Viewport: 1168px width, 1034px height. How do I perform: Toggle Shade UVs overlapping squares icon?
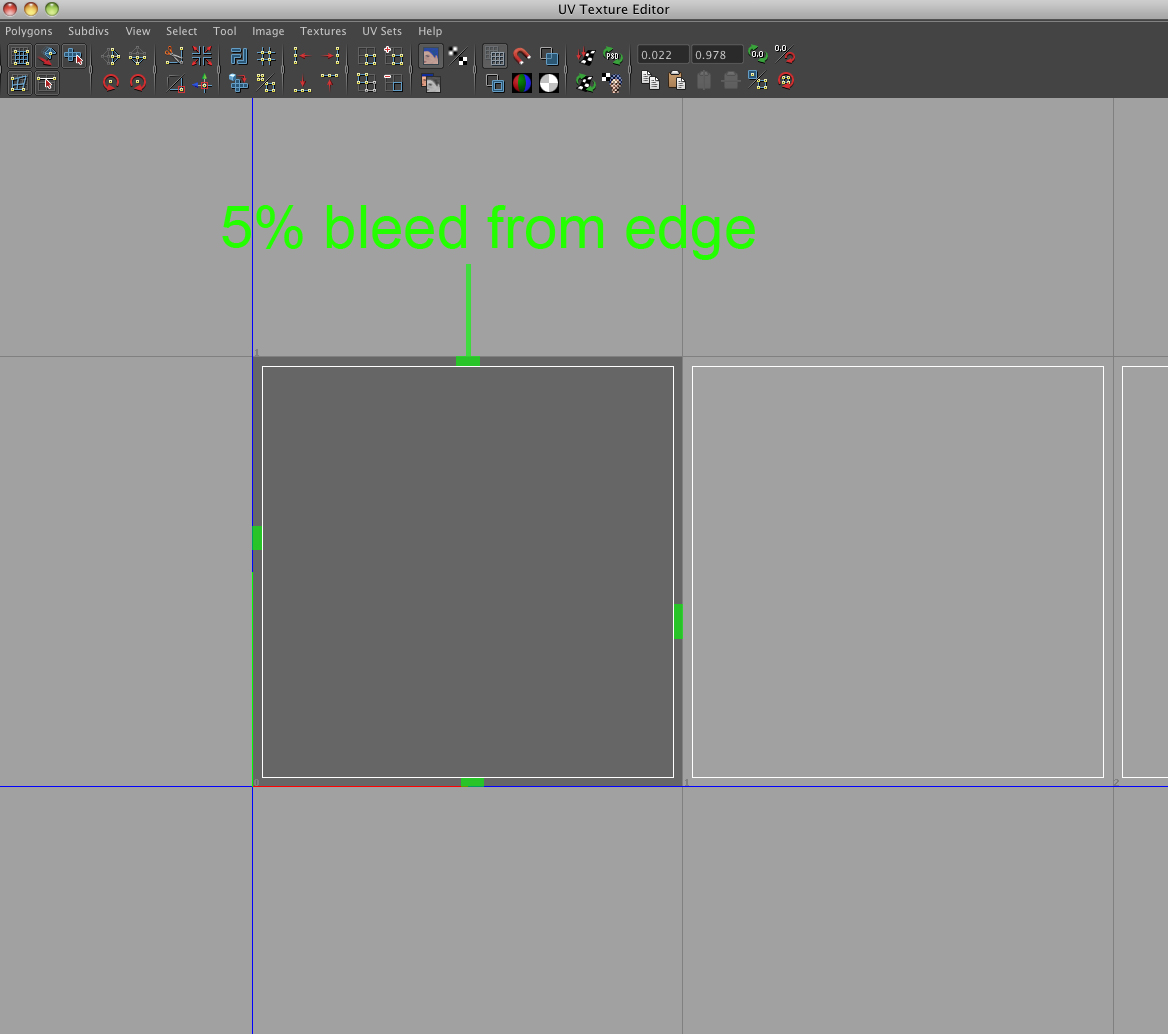(x=549, y=56)
